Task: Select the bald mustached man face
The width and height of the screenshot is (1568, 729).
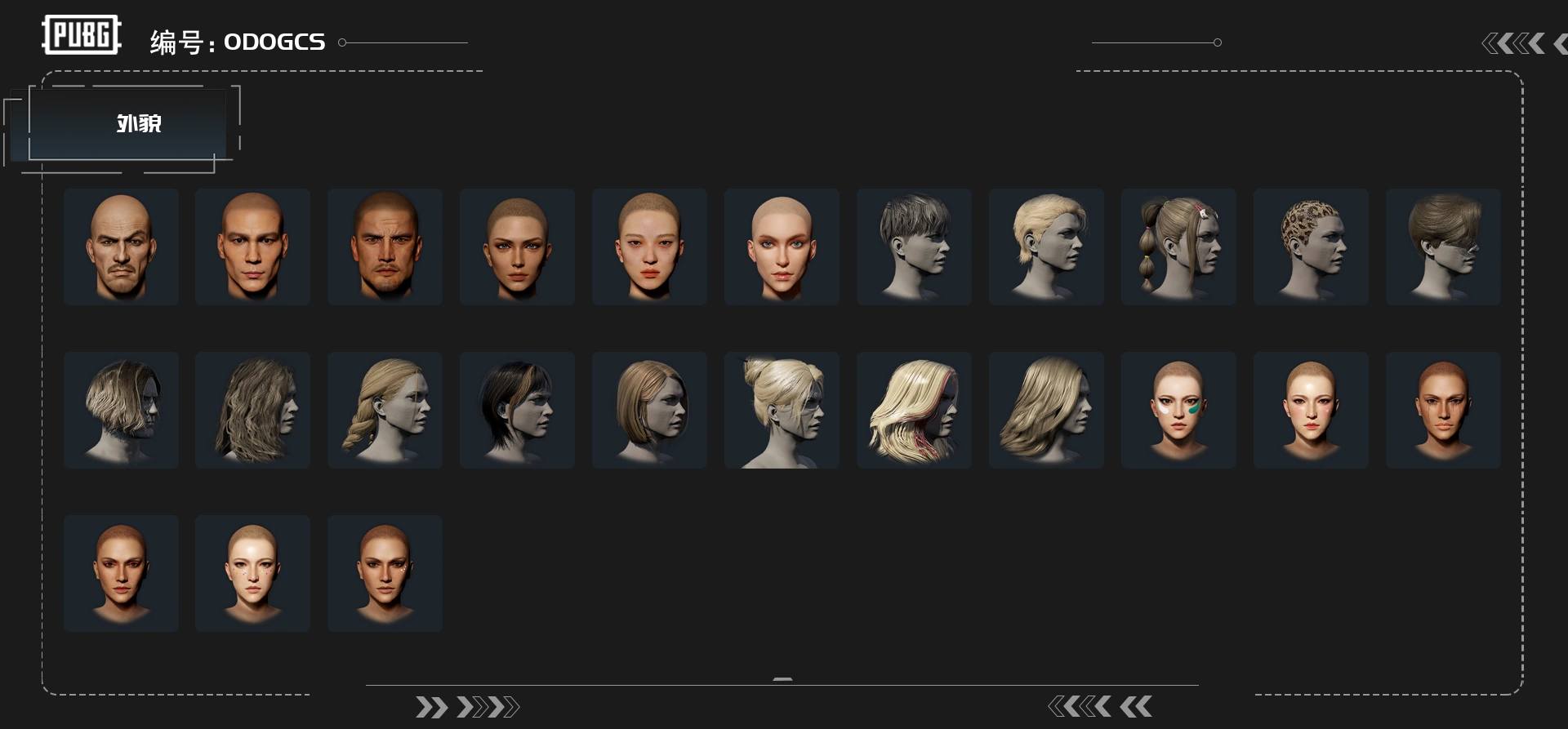Action: [x=121, y=247]
